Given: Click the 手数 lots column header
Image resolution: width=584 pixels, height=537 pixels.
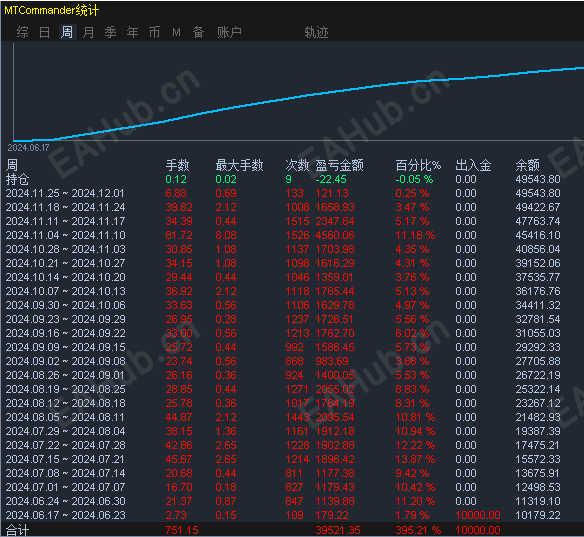Looking at the screenshot, I should coord(178,165).
